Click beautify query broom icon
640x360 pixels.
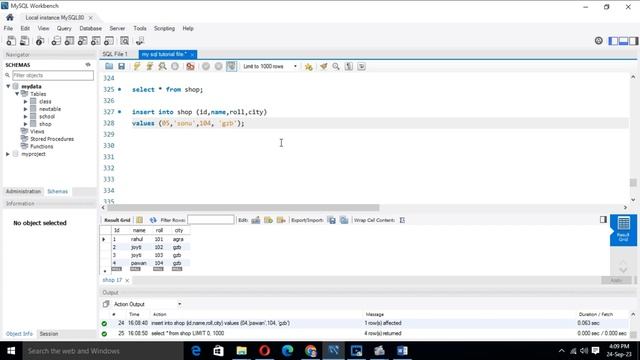tap(324, 66)
